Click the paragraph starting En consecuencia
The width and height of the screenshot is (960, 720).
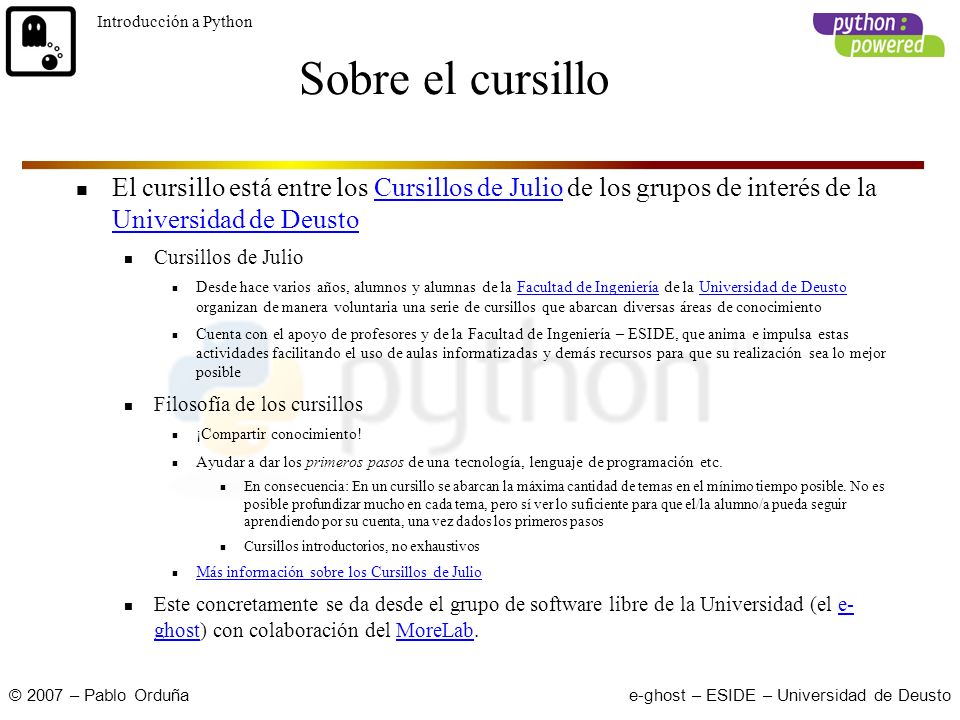point(564,504)
